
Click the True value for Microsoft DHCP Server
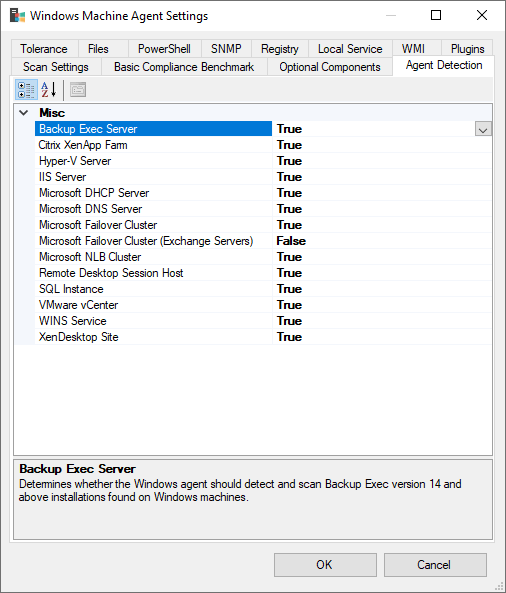289,193
